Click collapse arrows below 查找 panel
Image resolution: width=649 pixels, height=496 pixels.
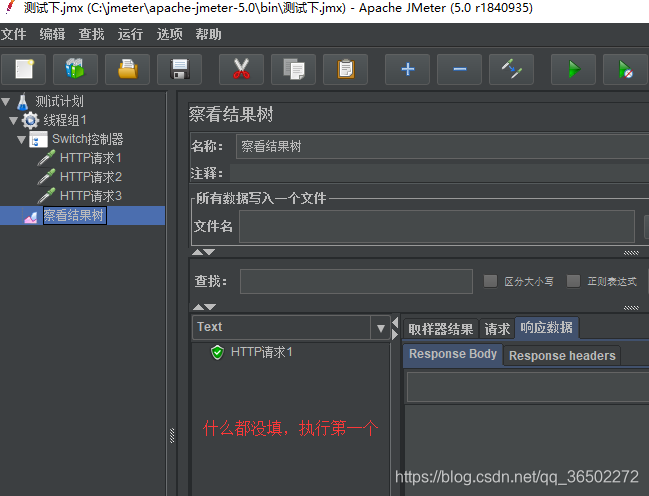[x=204, y=307]
